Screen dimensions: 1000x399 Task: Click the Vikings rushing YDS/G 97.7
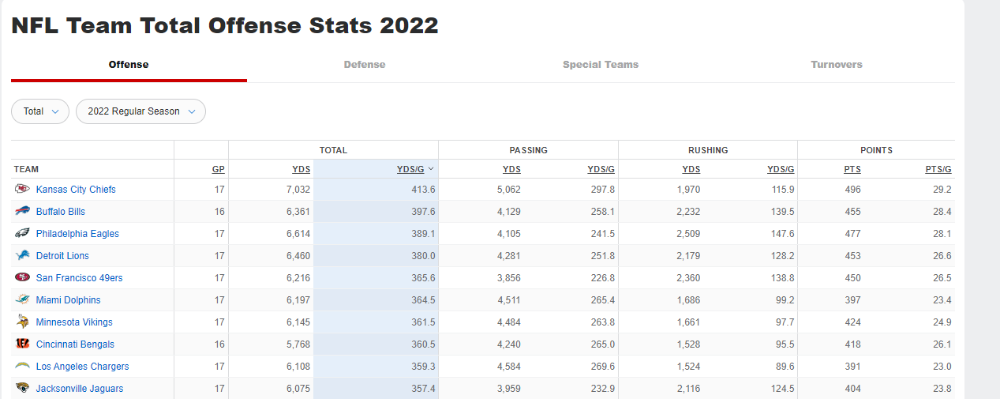(x=784, y=322)
